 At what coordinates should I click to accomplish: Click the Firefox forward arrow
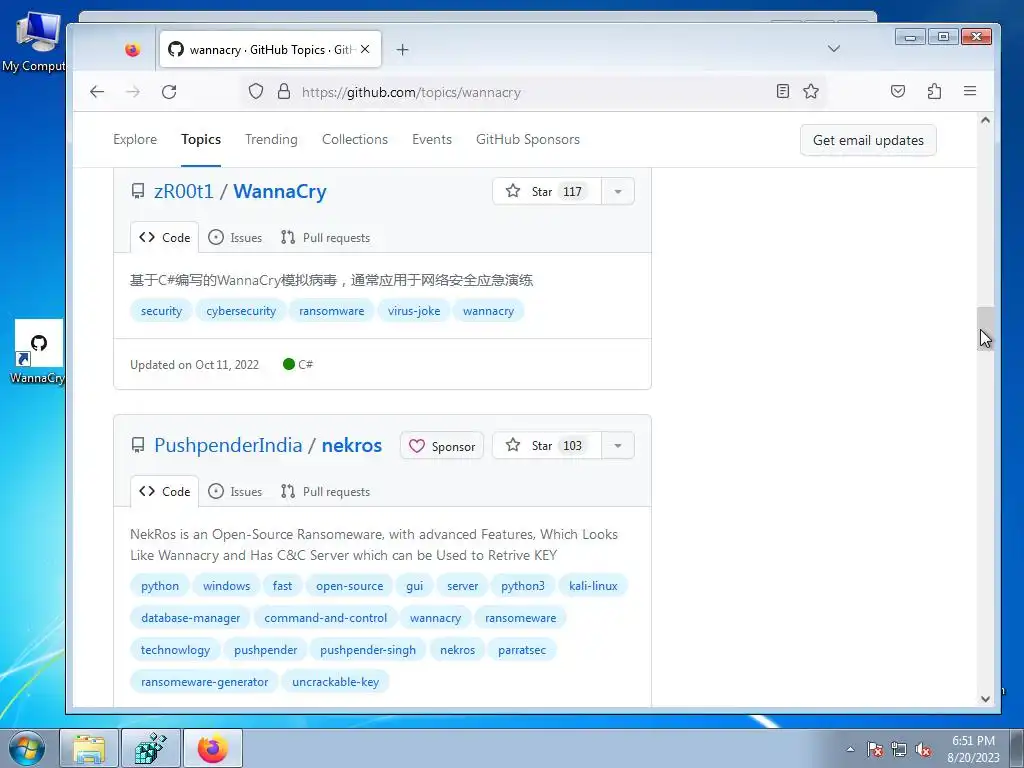(133, 92)
